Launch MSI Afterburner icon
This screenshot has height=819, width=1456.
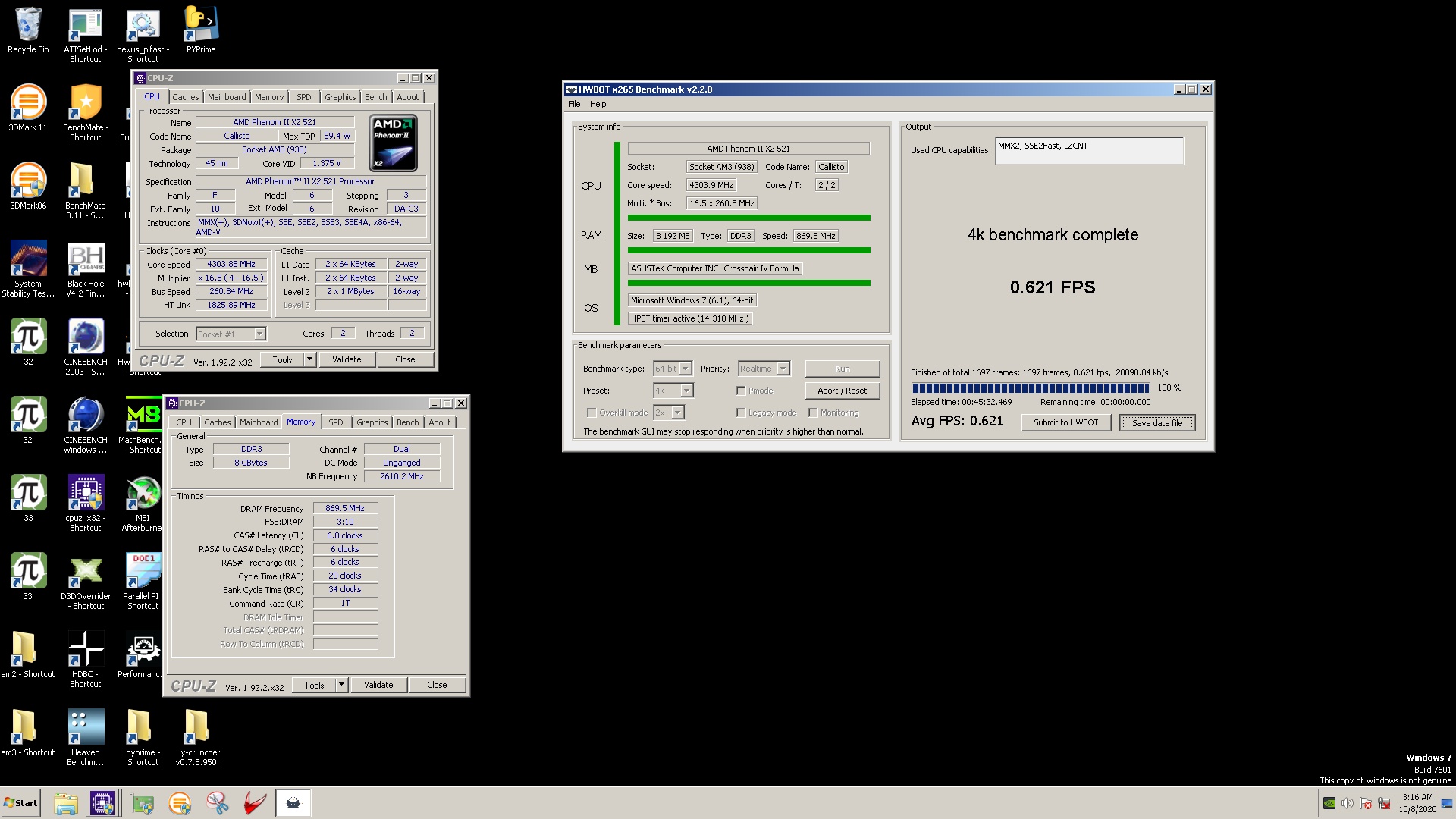143,503
